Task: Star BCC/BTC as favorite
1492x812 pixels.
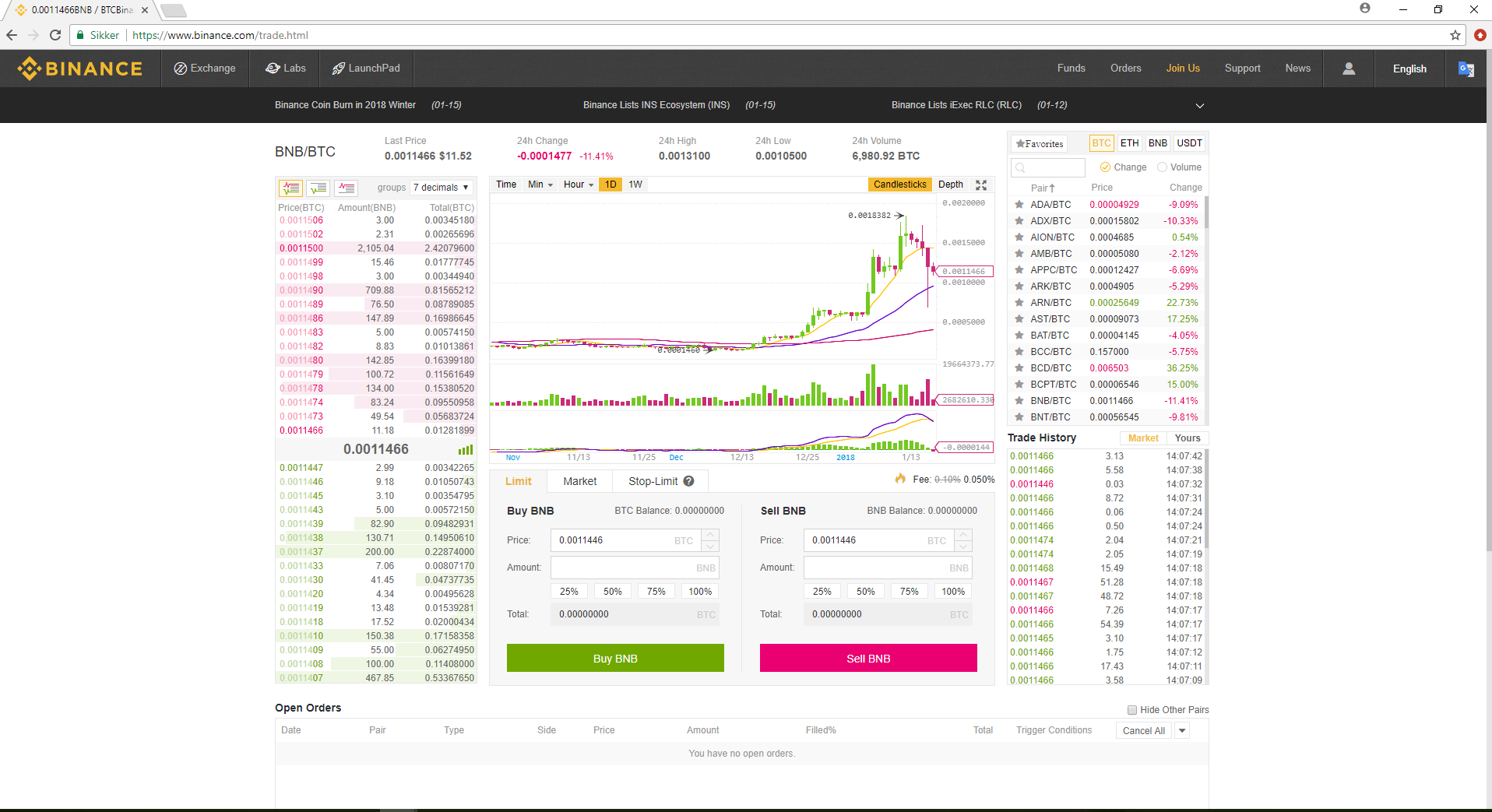Action: click(x=1019, y=352)
